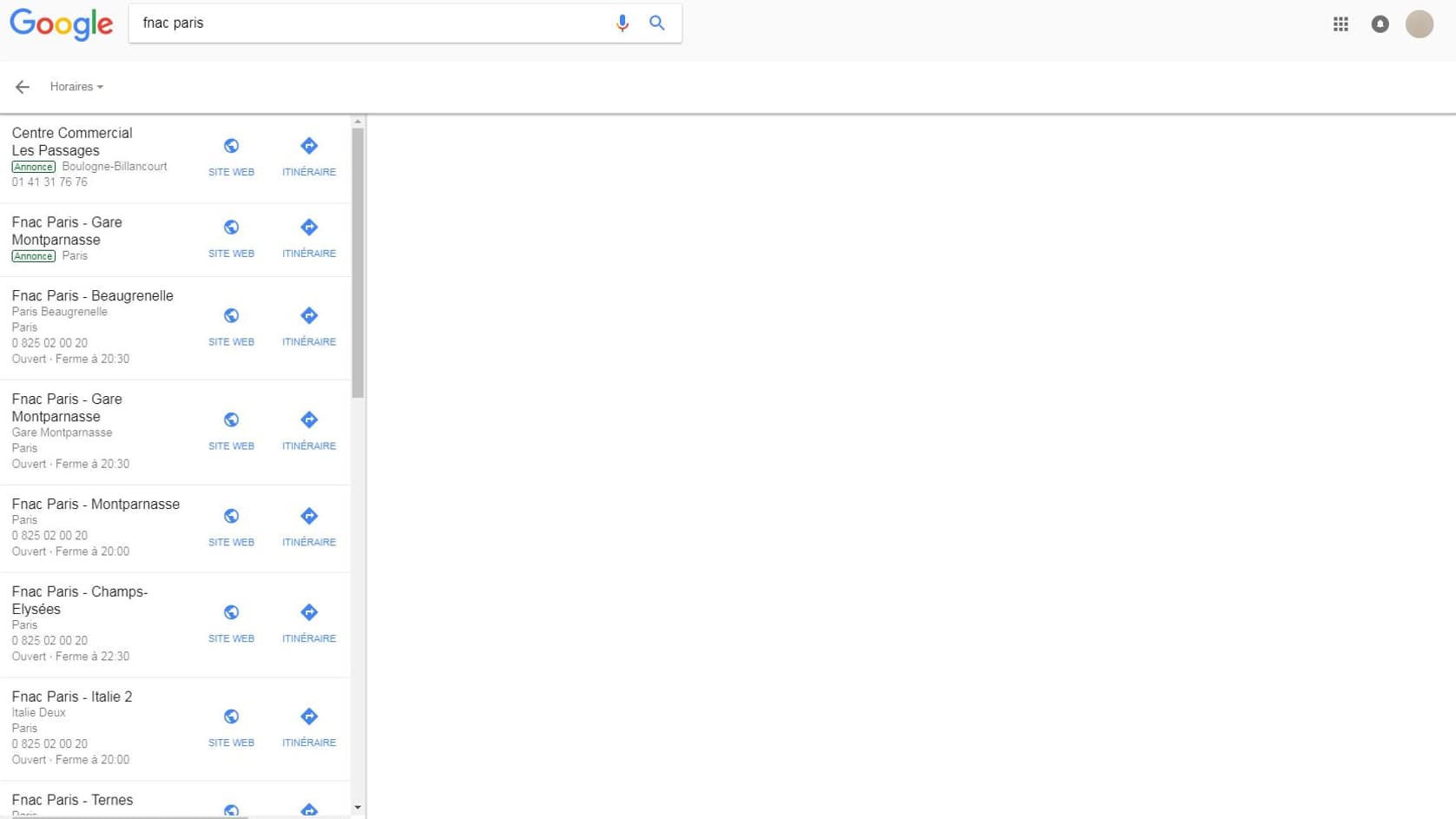Image resolution: width=1456 pixels, height=819 pixels.
Task: Get directions to Centre Commercial Les Passages
Action: pyautogui.click(x=309, y=157)
